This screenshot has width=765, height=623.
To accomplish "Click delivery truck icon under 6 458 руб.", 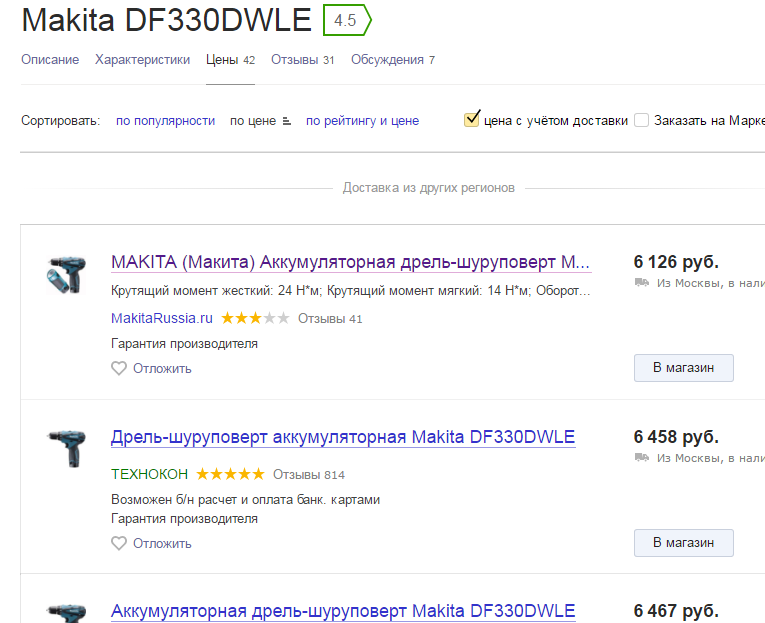I will pyautogui.click(x=642, y=457).
